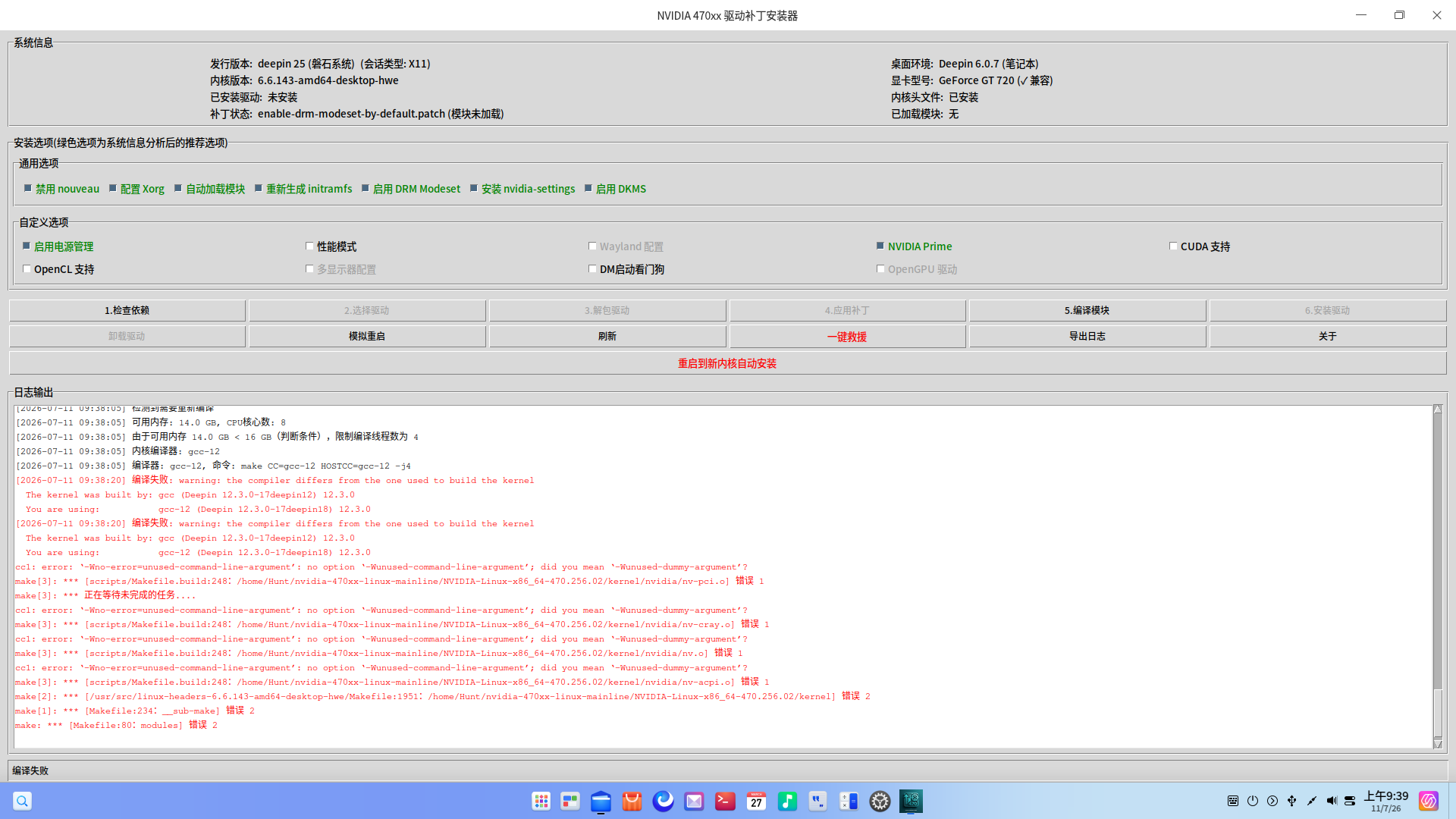Open the mail app in the dock
Image resolution: width=1456 pixels, height=819 pixels.
pos(694,801)
